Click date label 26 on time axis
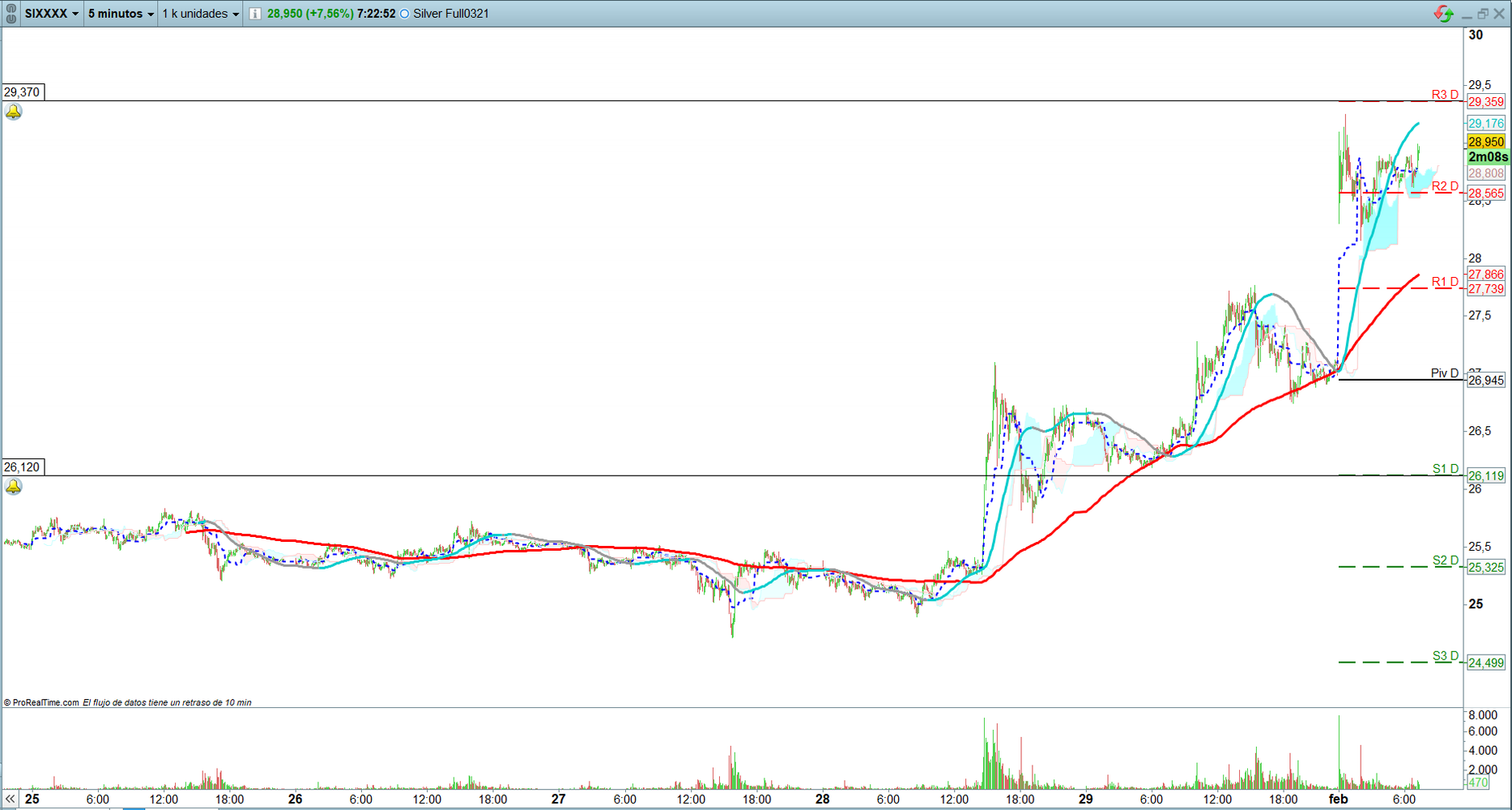Viewport: 1512px width, 810px height. tap(296, 799)
